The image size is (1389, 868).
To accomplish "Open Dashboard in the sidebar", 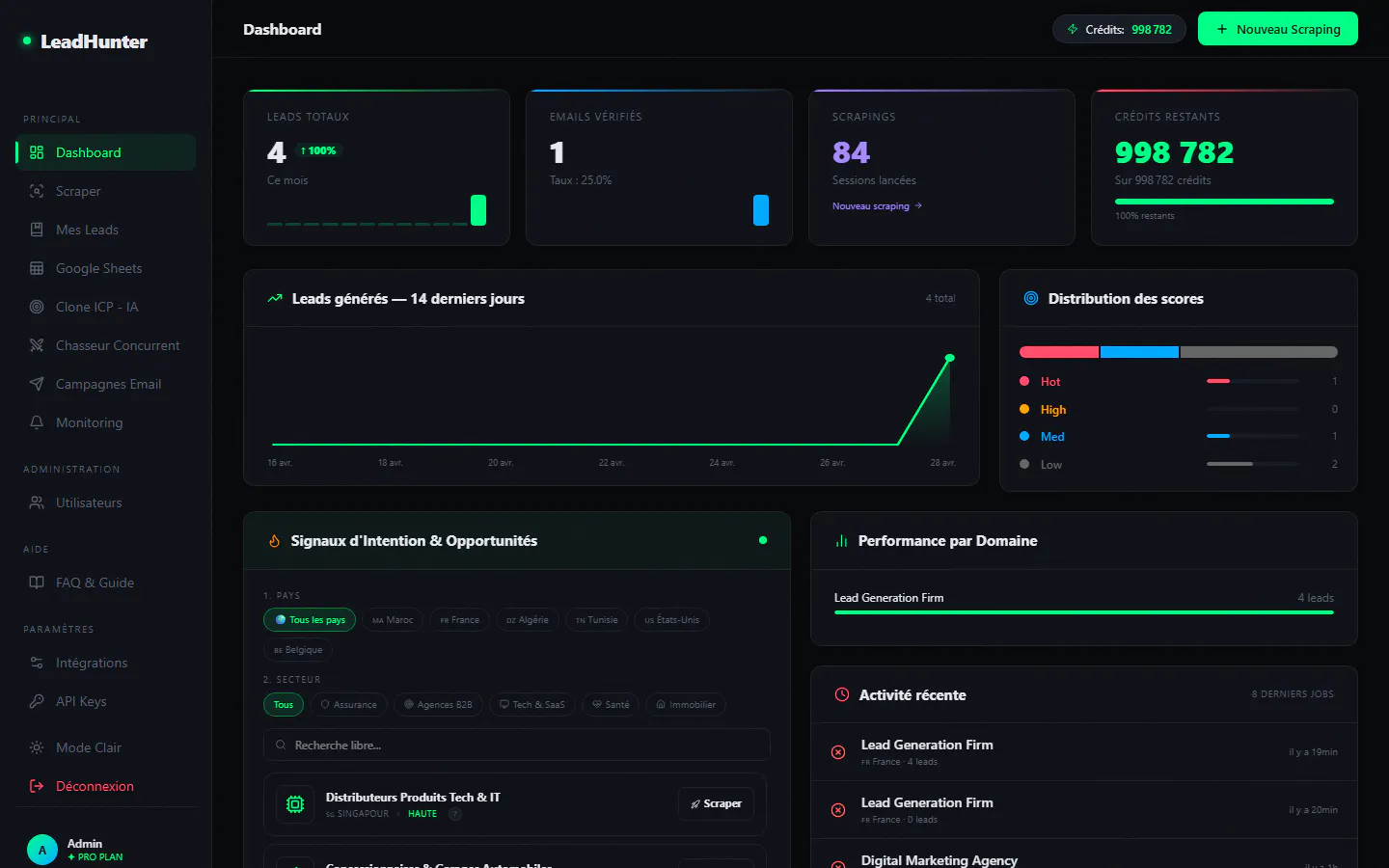I will point(106,152).
